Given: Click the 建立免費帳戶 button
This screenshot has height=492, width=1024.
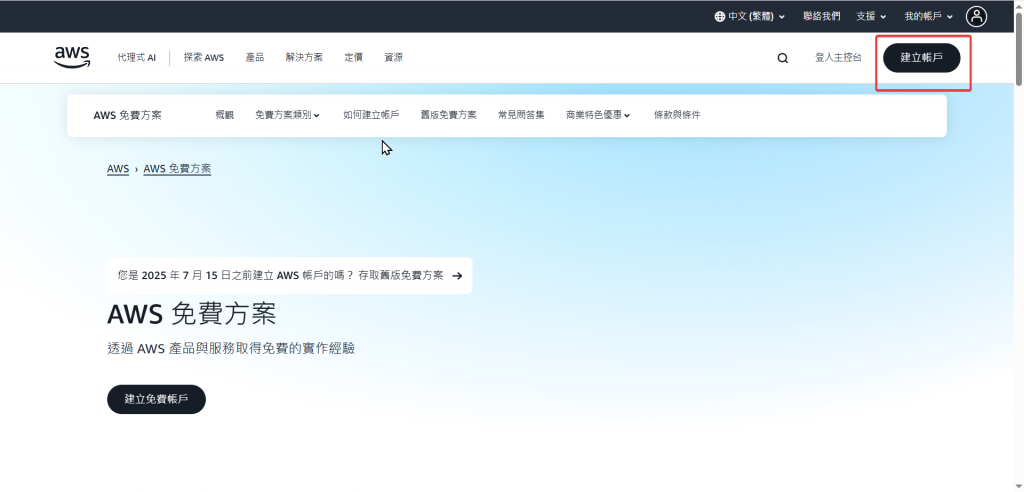Looking at the screenshot, I should tap(156, 399).
